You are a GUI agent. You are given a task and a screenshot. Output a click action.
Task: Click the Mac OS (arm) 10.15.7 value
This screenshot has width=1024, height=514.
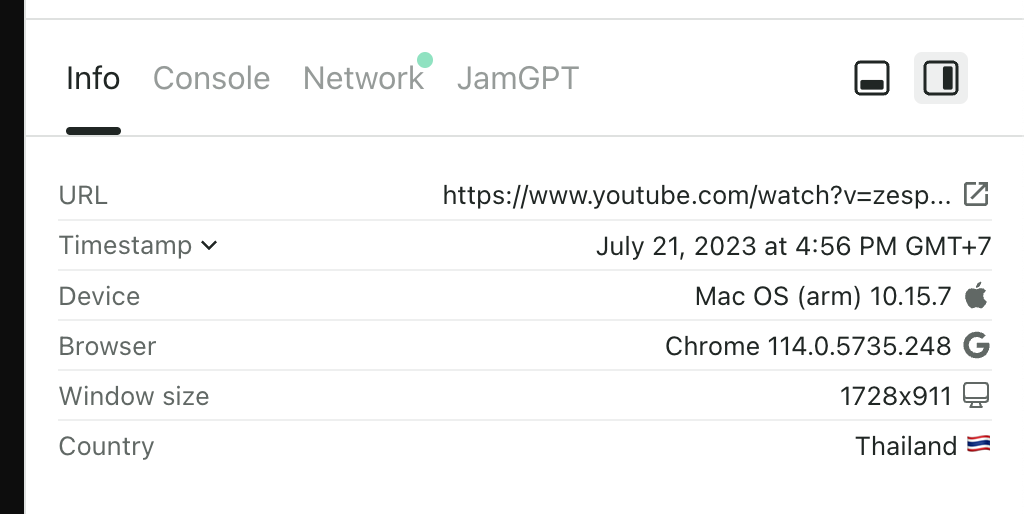(823, 296)
